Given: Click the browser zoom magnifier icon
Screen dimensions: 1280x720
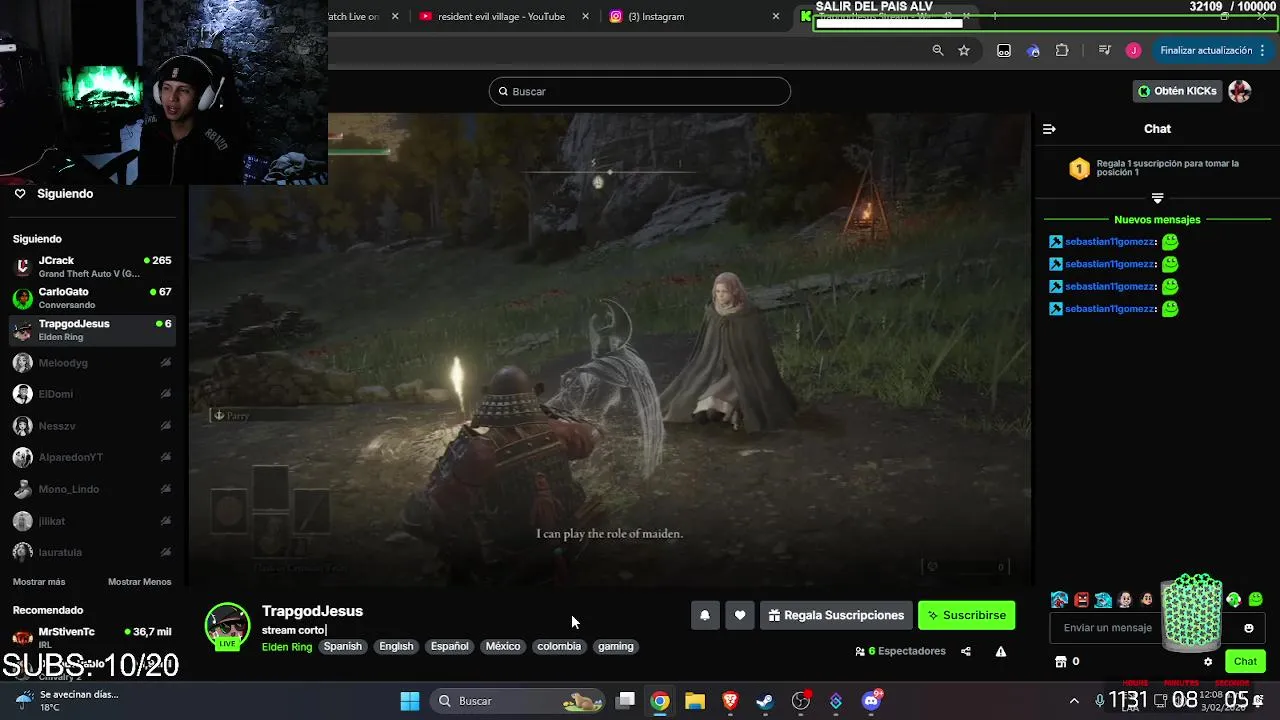Looking at the screenshot, I should [x=938, y=50].
